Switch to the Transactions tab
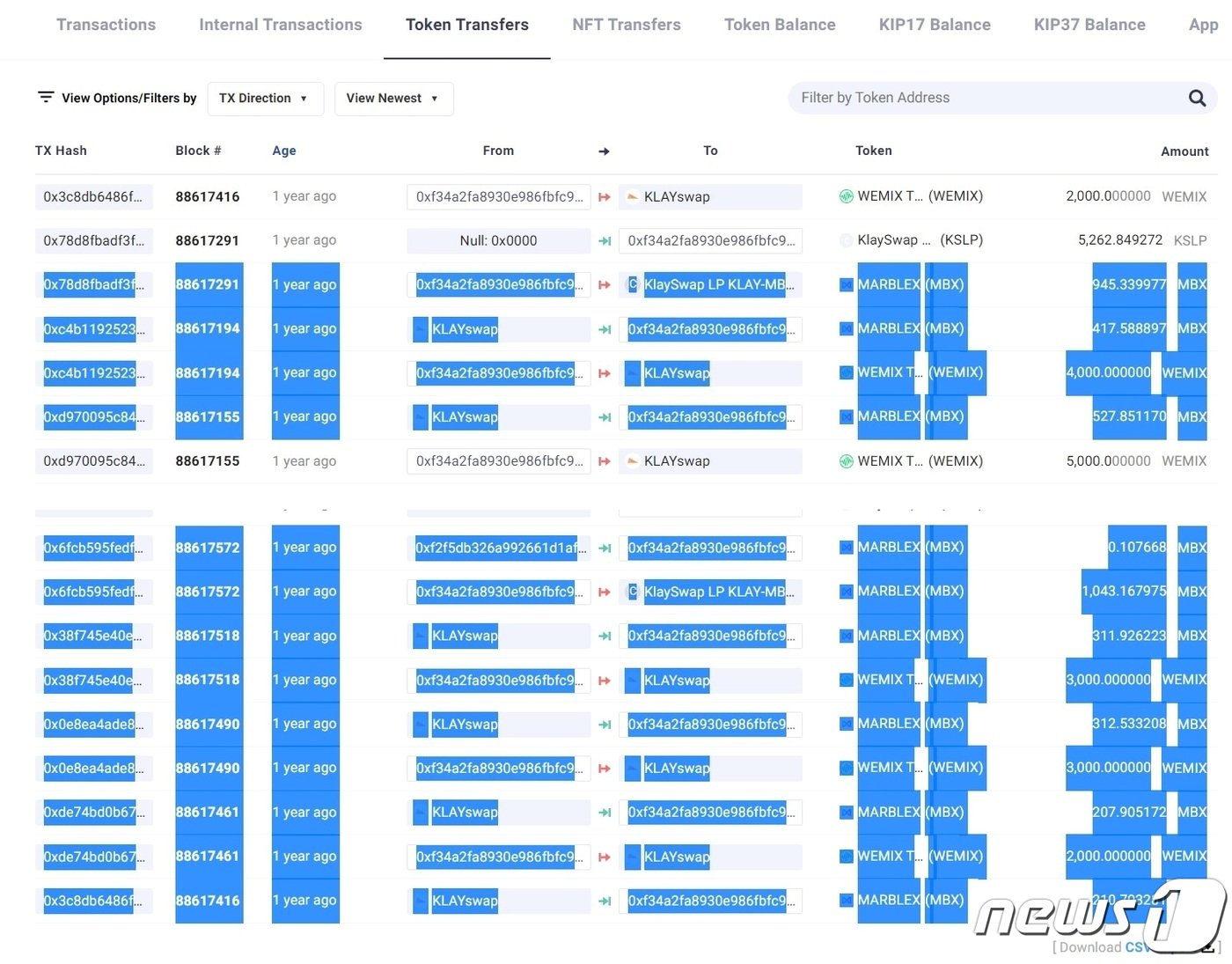Screen dimensions: 1232x964 coord(106,25)
